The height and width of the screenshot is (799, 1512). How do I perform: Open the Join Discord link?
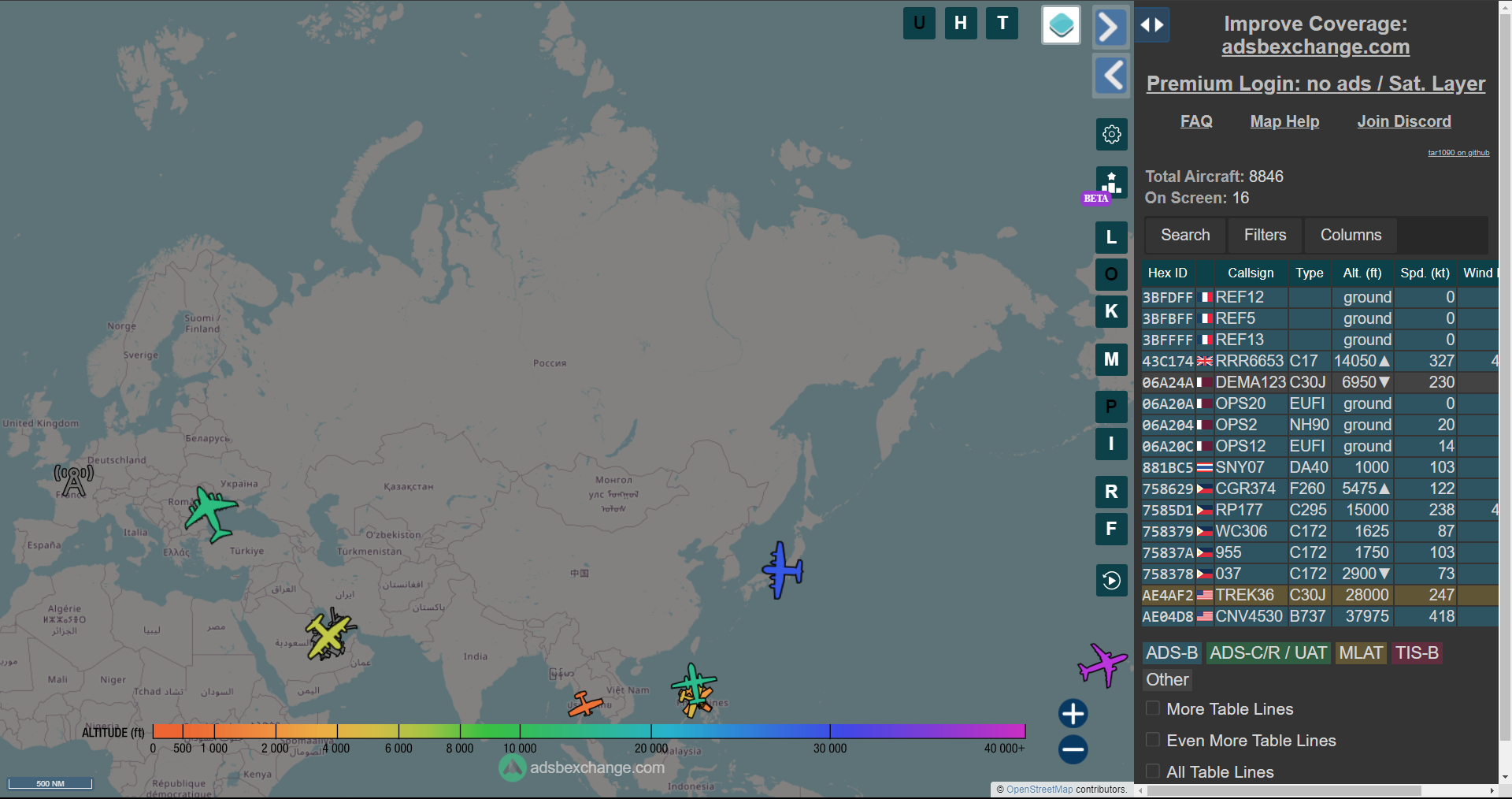[x=1404, y=121]
